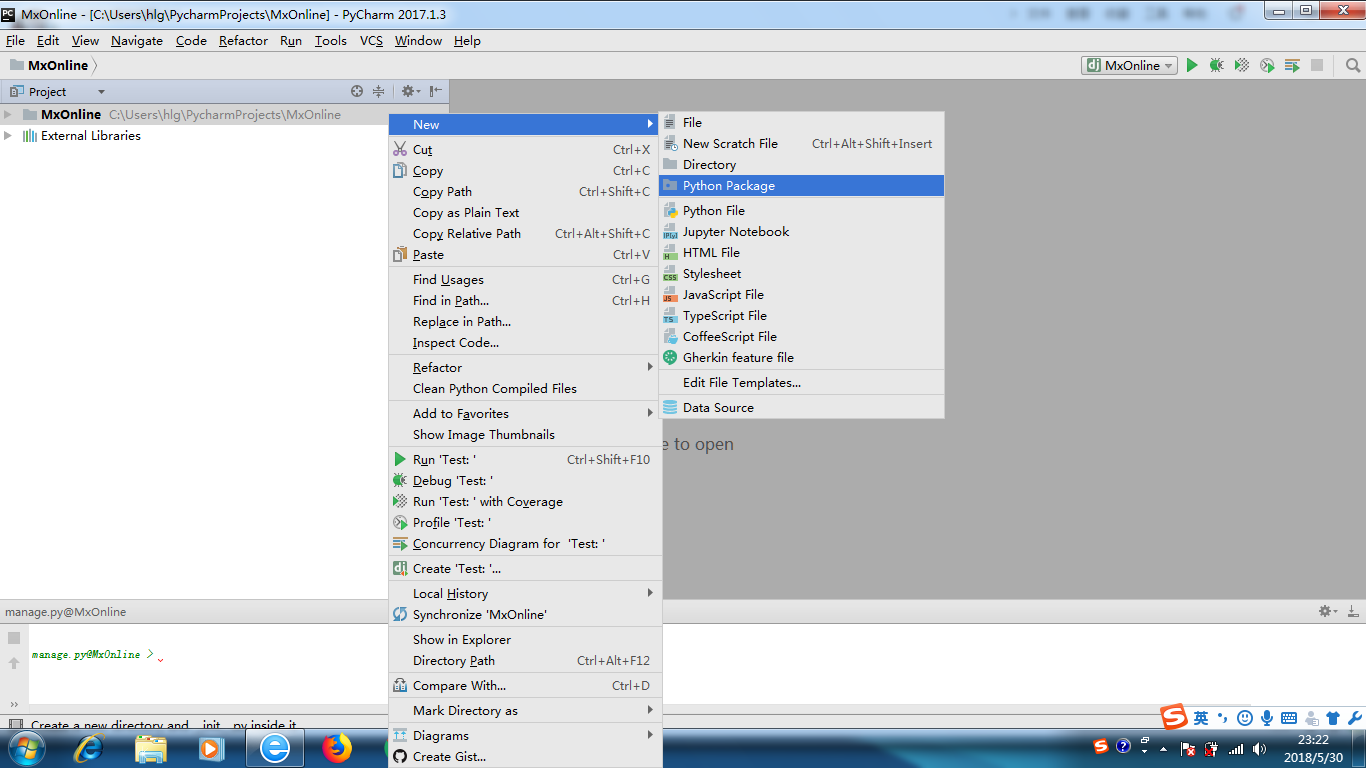
Task: Click Cut in the context menu
Action: (525, 149)
